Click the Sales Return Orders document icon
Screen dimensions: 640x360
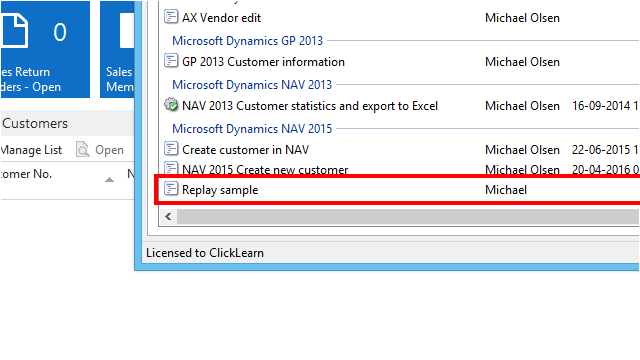point(15,31)
